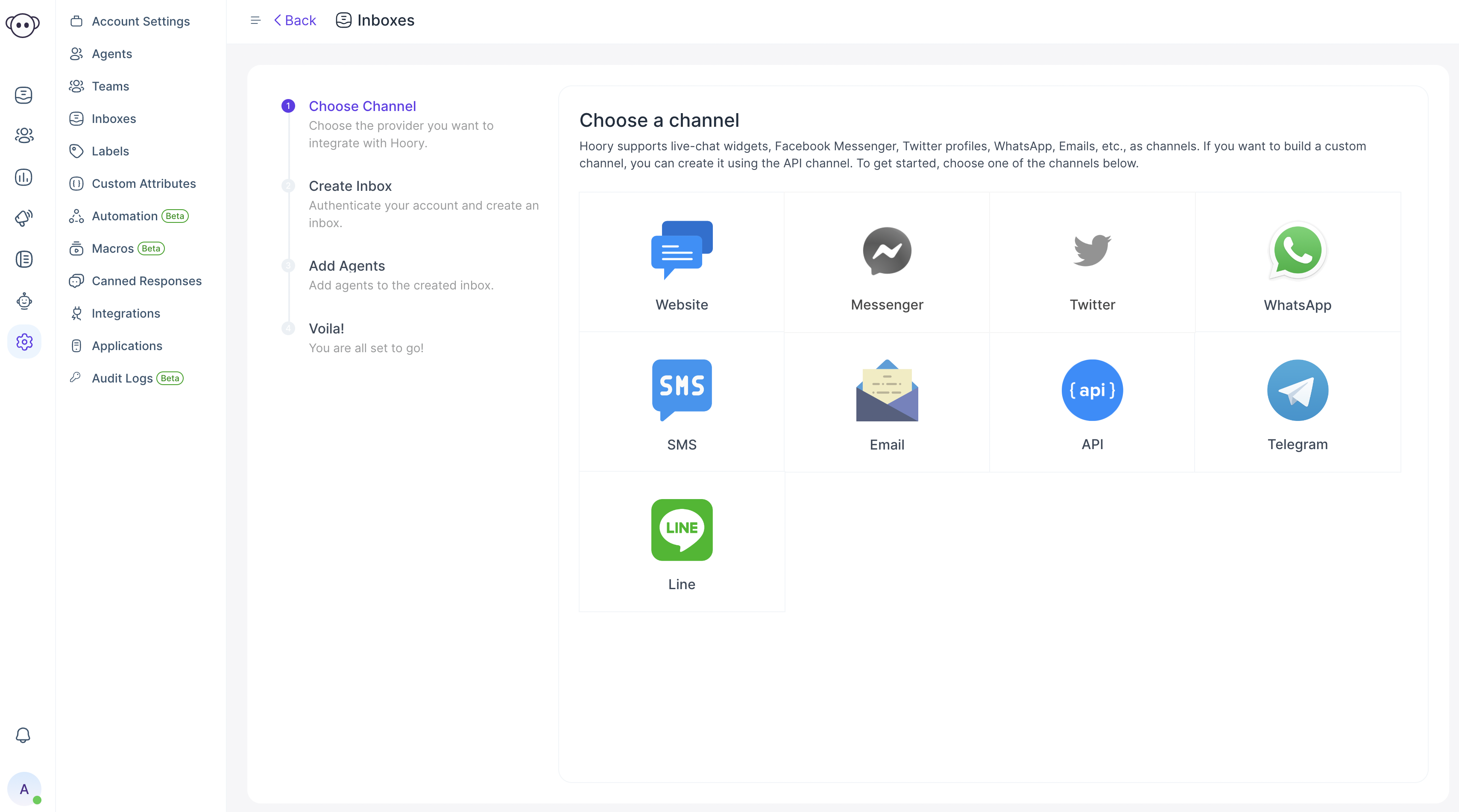Open the Integrations settings section
1459x812 pixels.
pyautogui.click(x=126, y=313)
